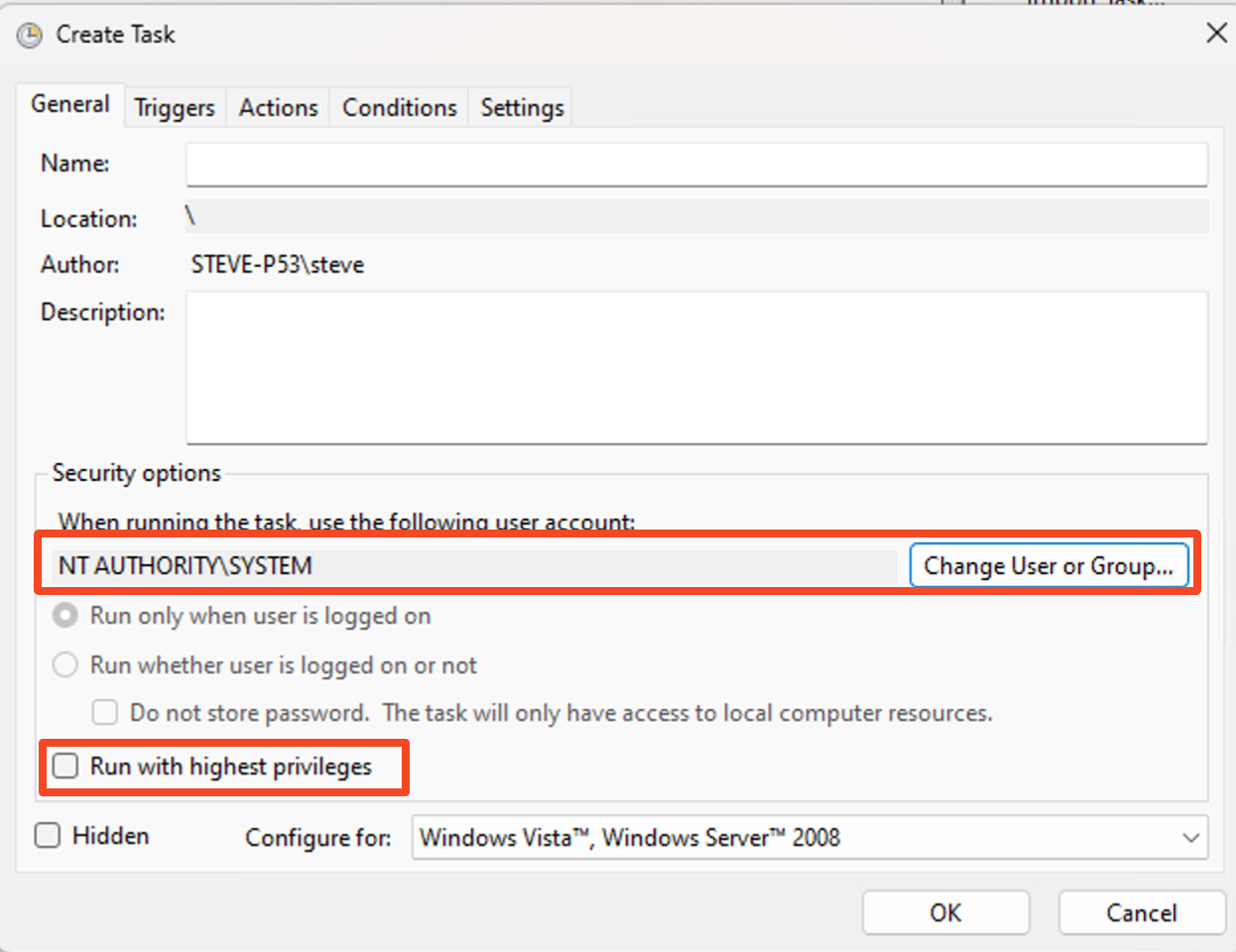Check the Hidden checkbox
This screenshot has height=952, width=1236.
tap(48, 836)
